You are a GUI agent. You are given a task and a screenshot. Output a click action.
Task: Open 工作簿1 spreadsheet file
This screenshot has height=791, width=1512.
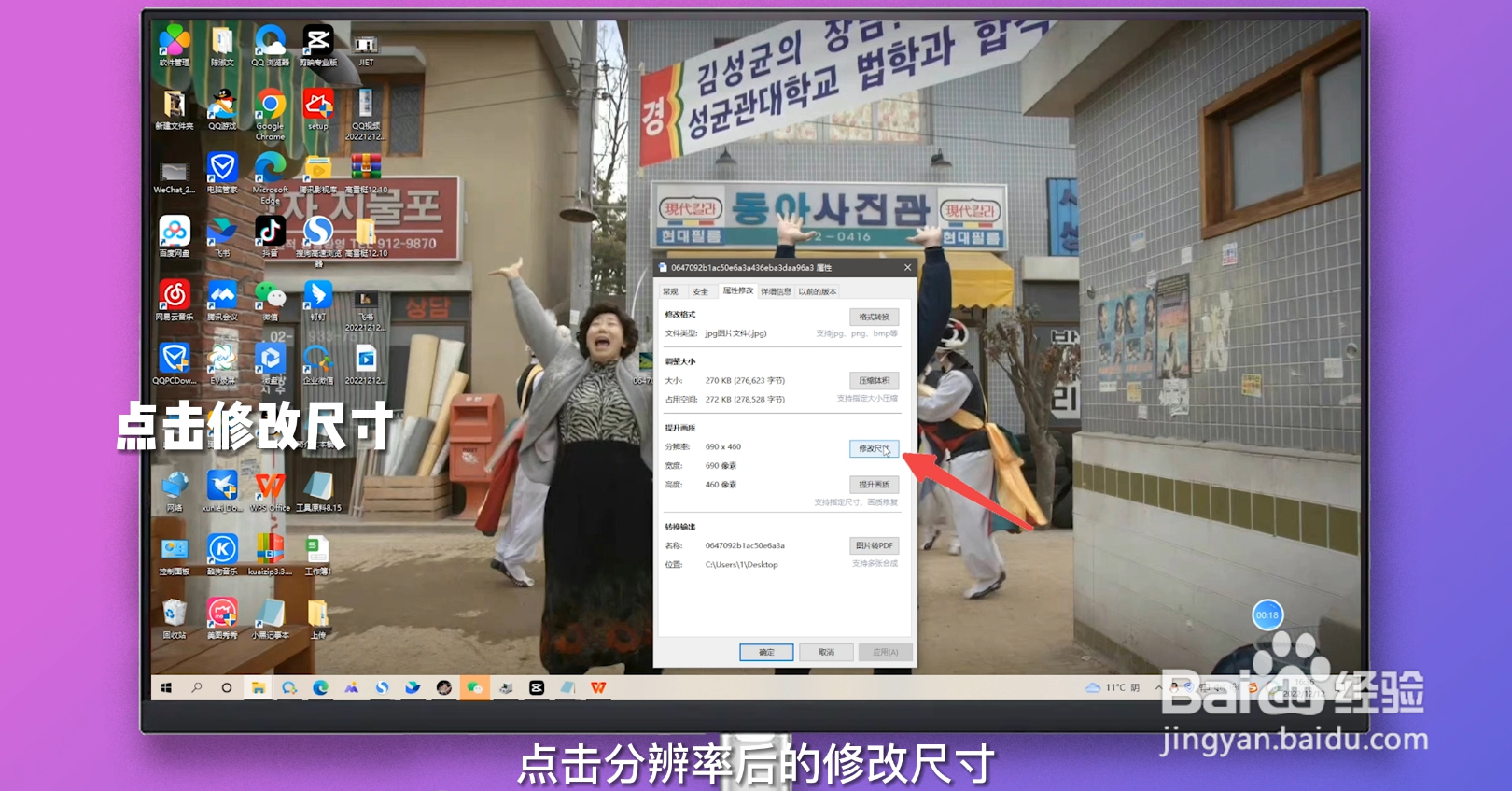[x=318, y=555]
